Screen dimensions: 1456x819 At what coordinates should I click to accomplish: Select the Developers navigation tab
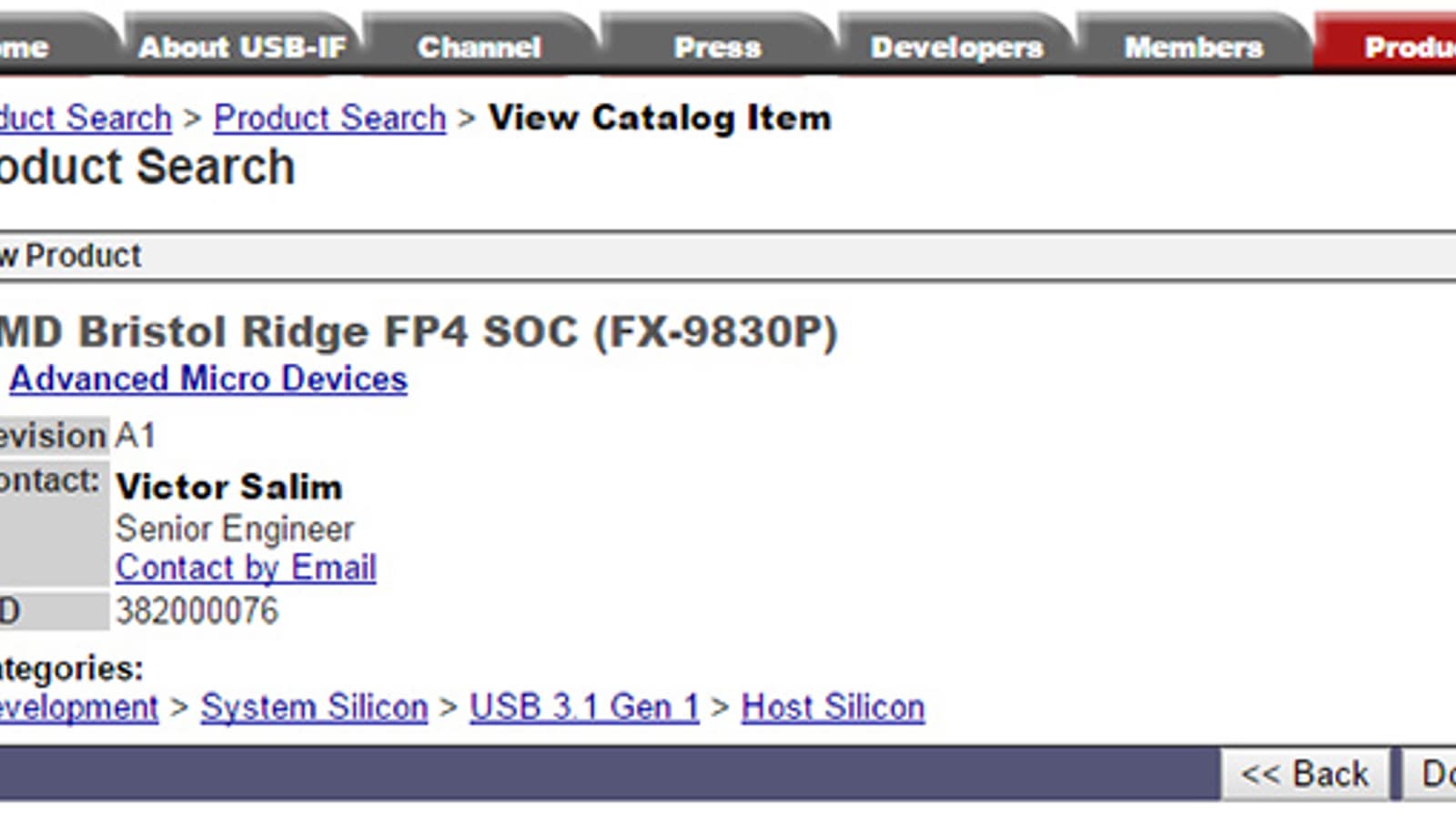[x=956, y=47]
